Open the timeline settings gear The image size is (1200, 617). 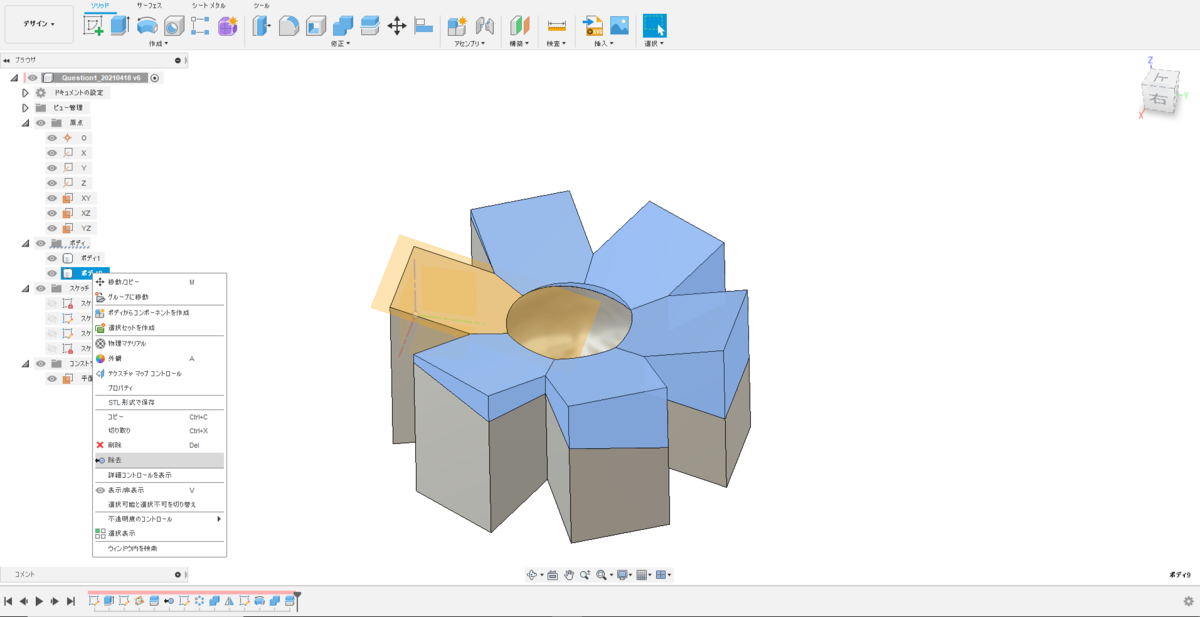(1188, 601)
